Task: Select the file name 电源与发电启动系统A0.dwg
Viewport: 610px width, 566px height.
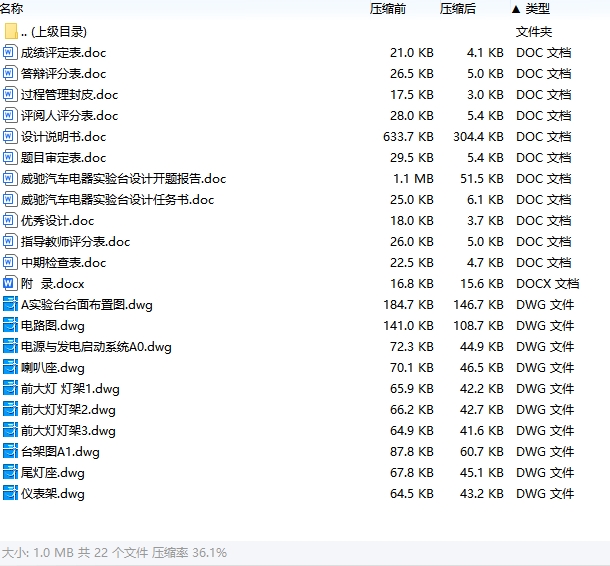Action: point(96,347)
